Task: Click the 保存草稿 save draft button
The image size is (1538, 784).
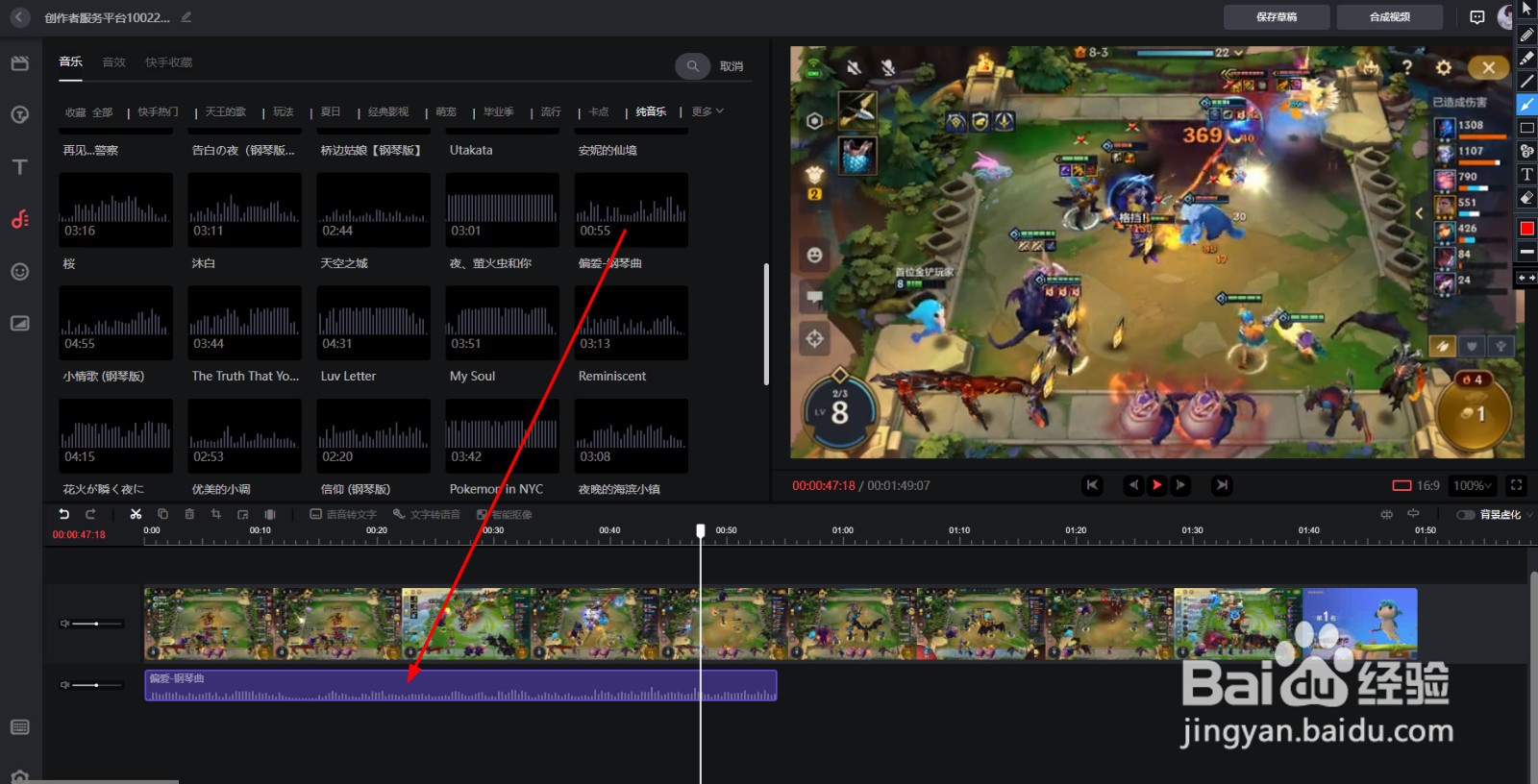Action: pyautogui.click(x=1277, y=17)
